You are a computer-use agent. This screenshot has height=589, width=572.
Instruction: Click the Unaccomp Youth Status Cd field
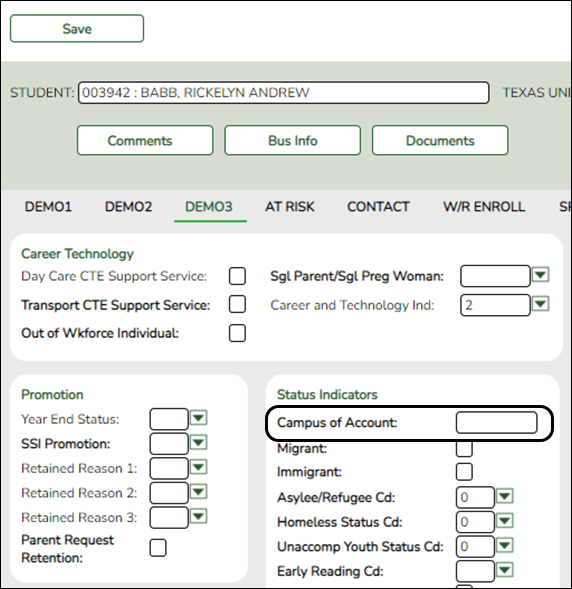(475, 547)
